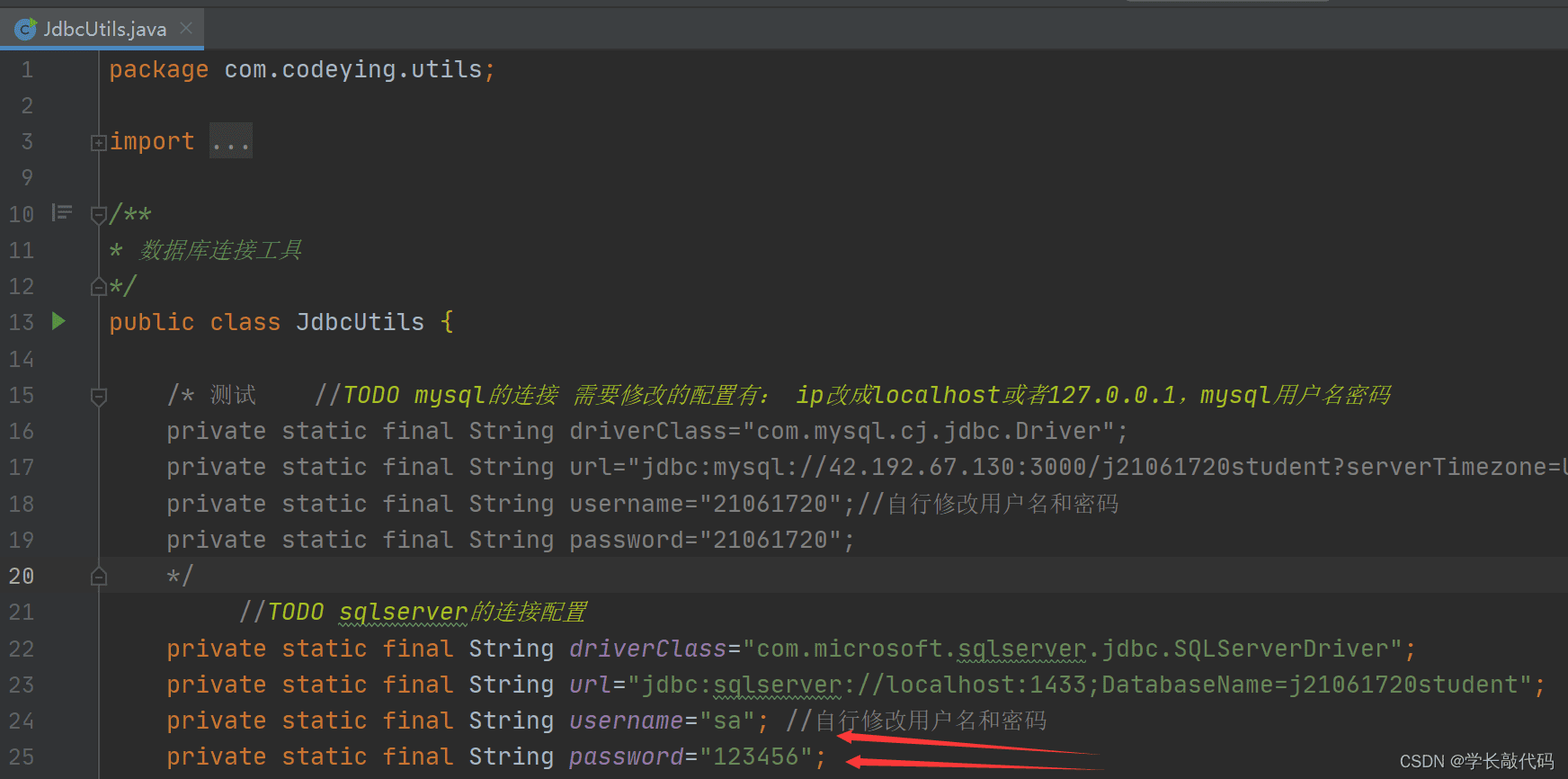
Task: Click the jdbc:sqlserver localhost string
Action: (1080, 685)
